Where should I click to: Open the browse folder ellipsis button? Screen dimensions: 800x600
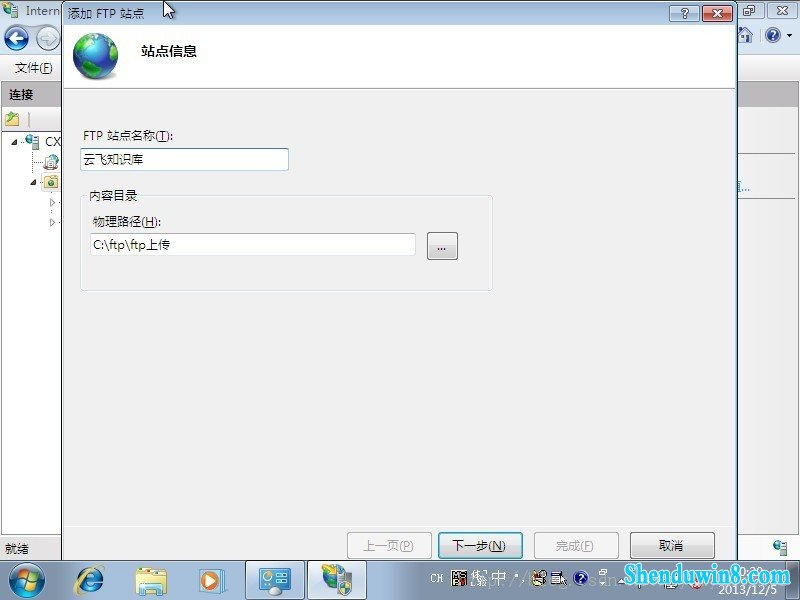pos(442,246)
